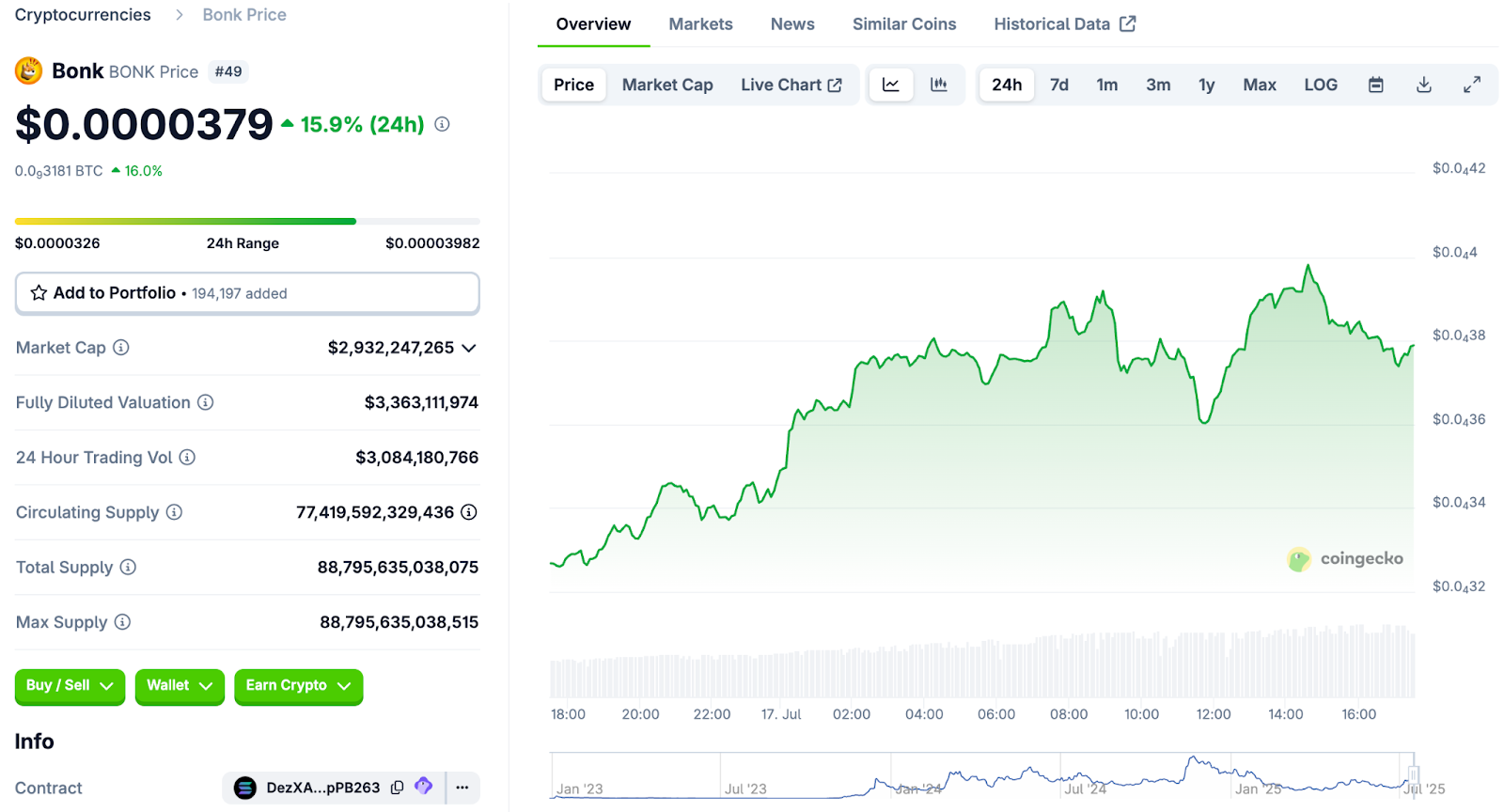Open the Wallet dropdown
The image size is (1504, 812).
click(180, 686)
